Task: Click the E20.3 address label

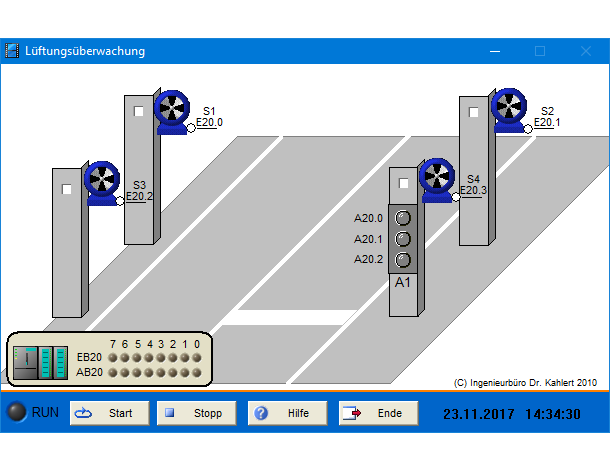Action: 473,190
